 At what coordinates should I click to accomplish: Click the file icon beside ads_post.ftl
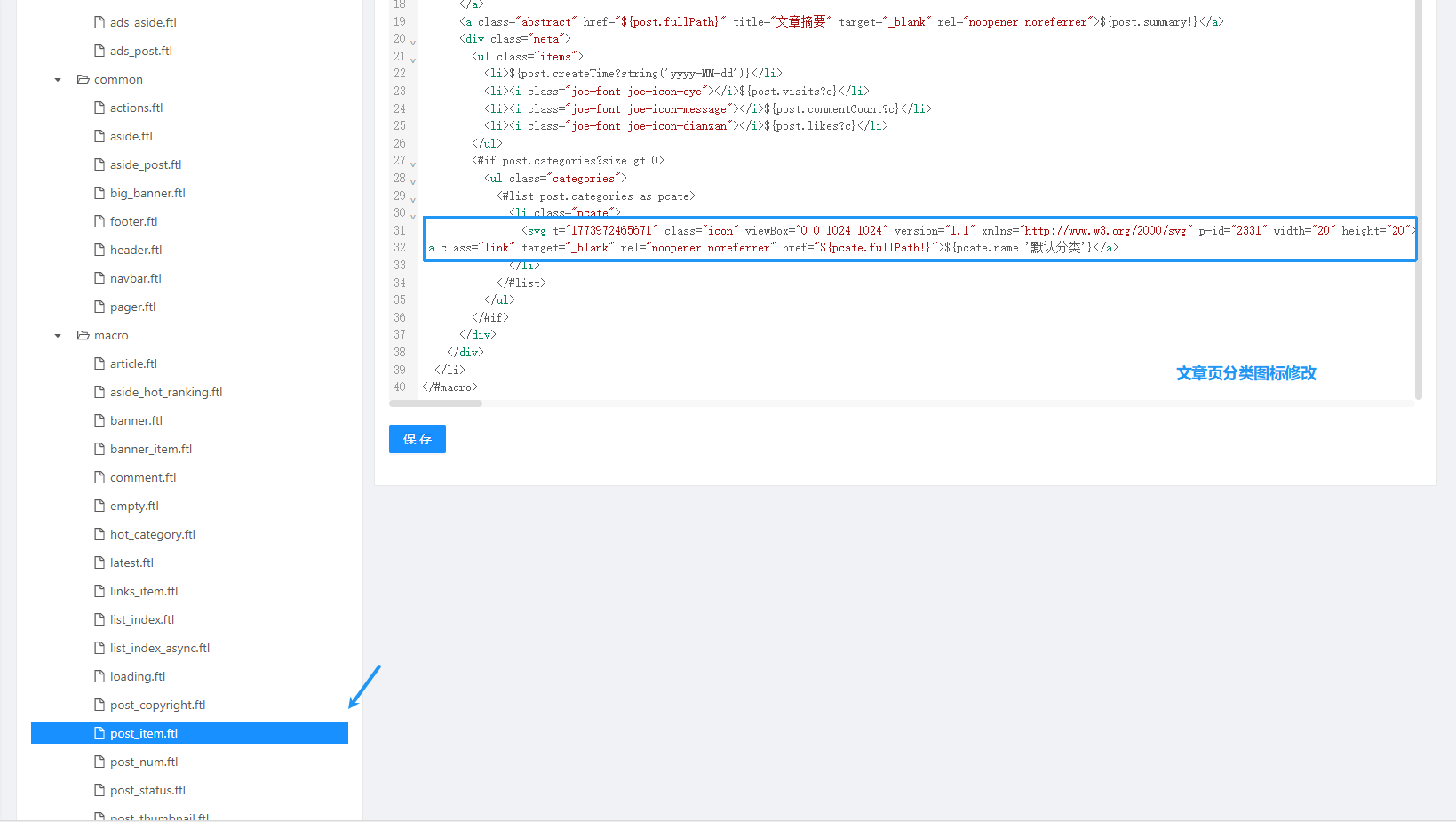(x=99, y=51)
